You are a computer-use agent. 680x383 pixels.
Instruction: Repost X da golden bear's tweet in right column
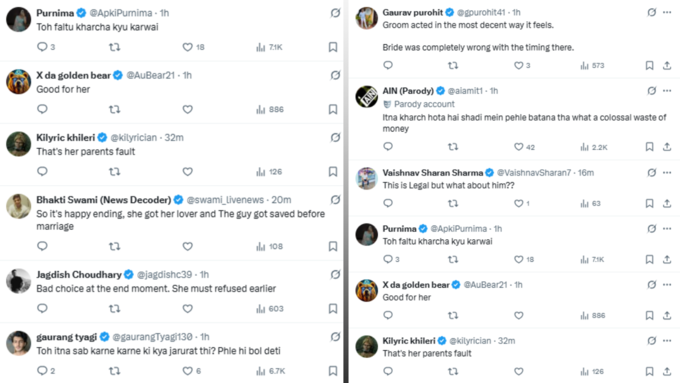[453, 315]
